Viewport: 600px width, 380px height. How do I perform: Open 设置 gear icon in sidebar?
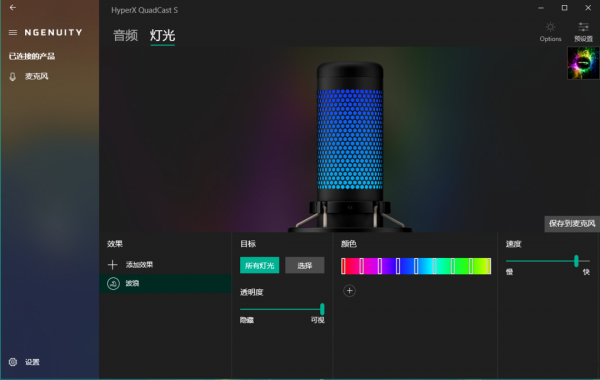click(x=13, y=362)
